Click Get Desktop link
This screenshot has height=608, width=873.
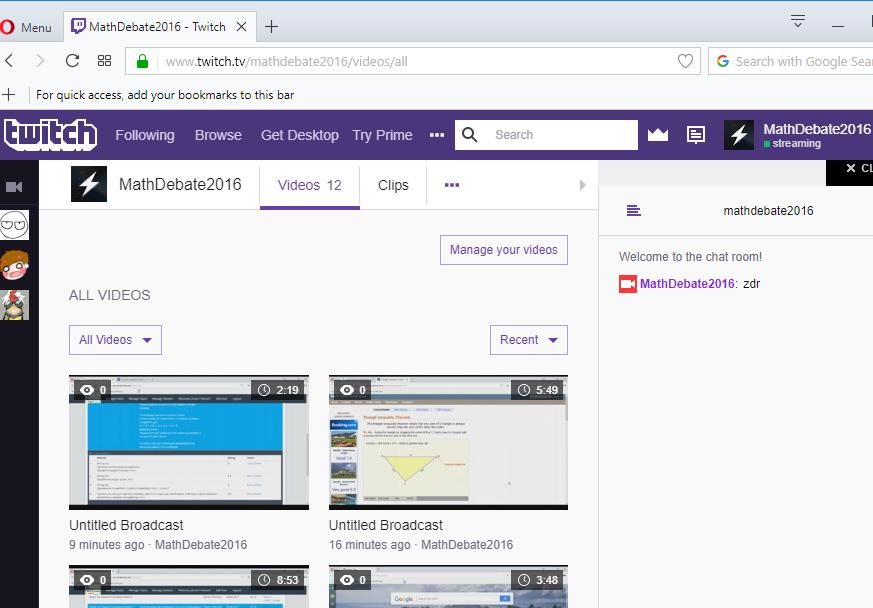point(300,135)
